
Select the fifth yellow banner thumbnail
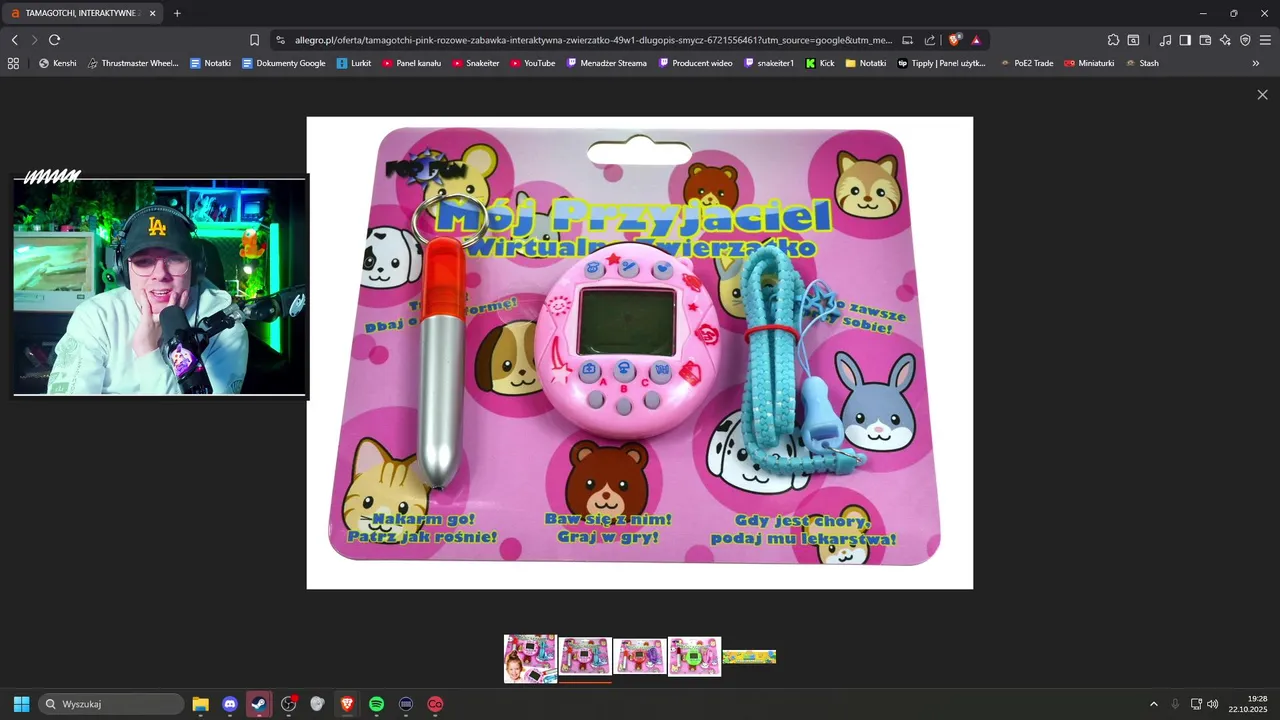point(749,657)
